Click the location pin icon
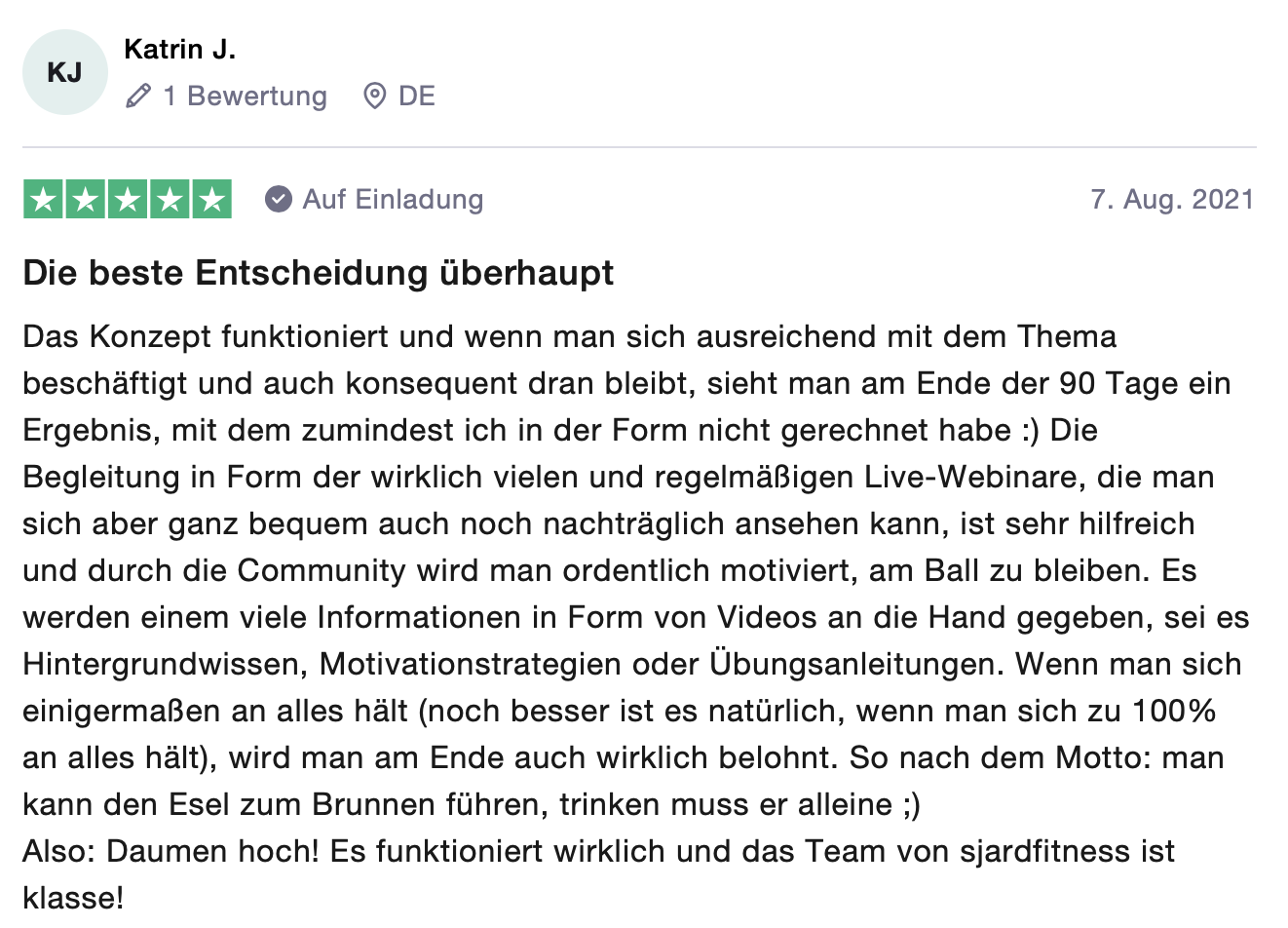Screen dimensions: 1288x928 [374, 96]
